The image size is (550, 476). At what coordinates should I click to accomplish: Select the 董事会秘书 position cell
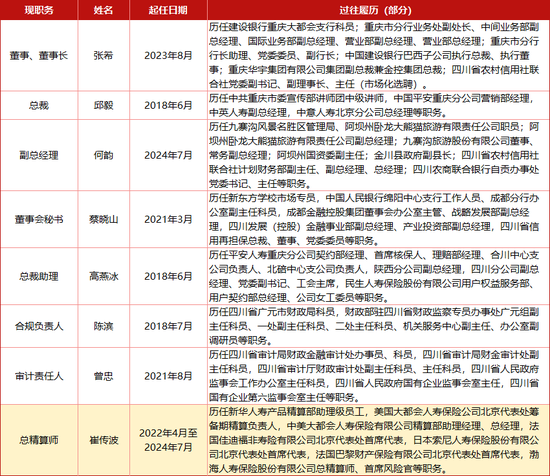tap(39, 219)
